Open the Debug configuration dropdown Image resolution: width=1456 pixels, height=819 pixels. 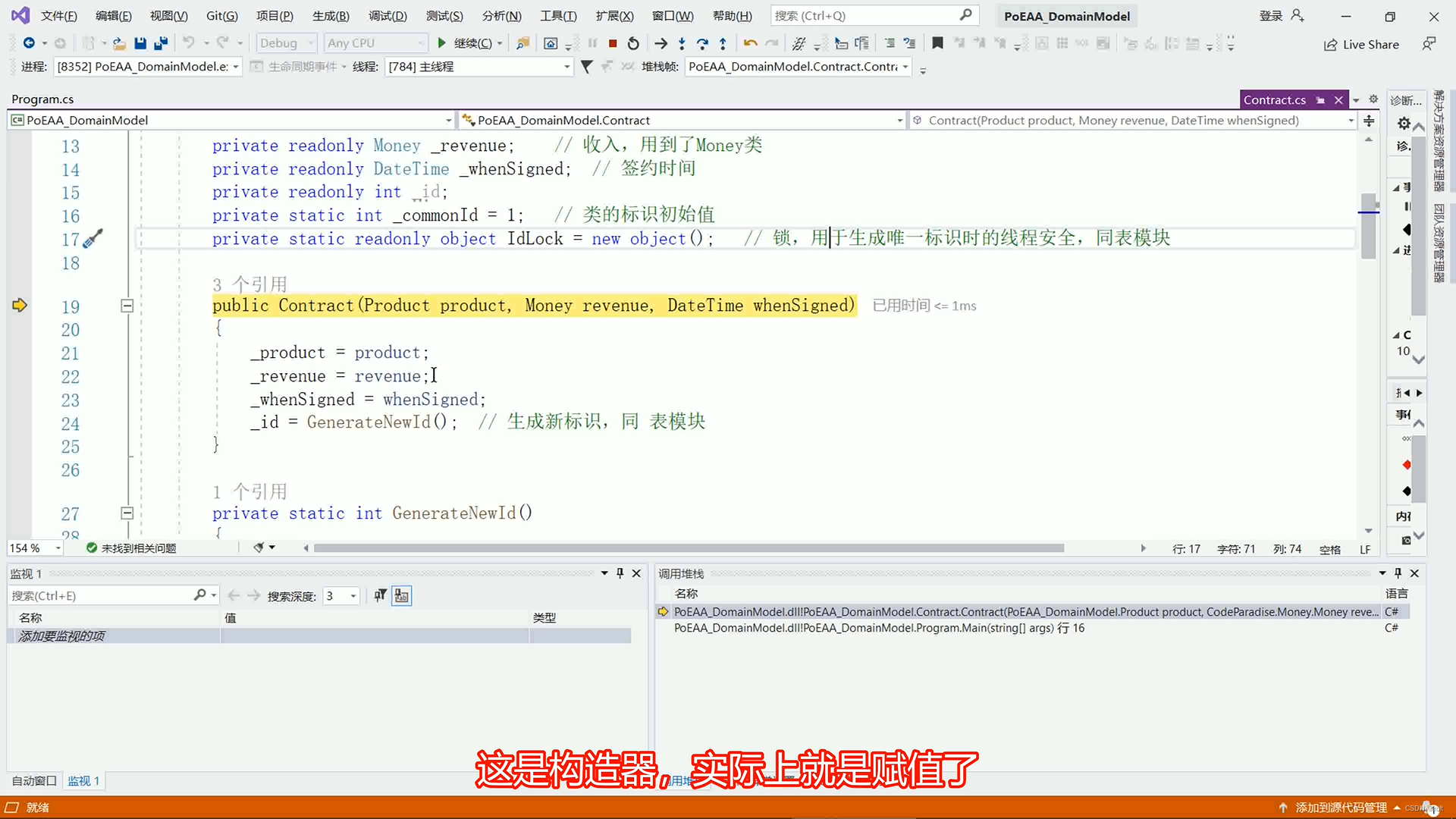[287, 43]
